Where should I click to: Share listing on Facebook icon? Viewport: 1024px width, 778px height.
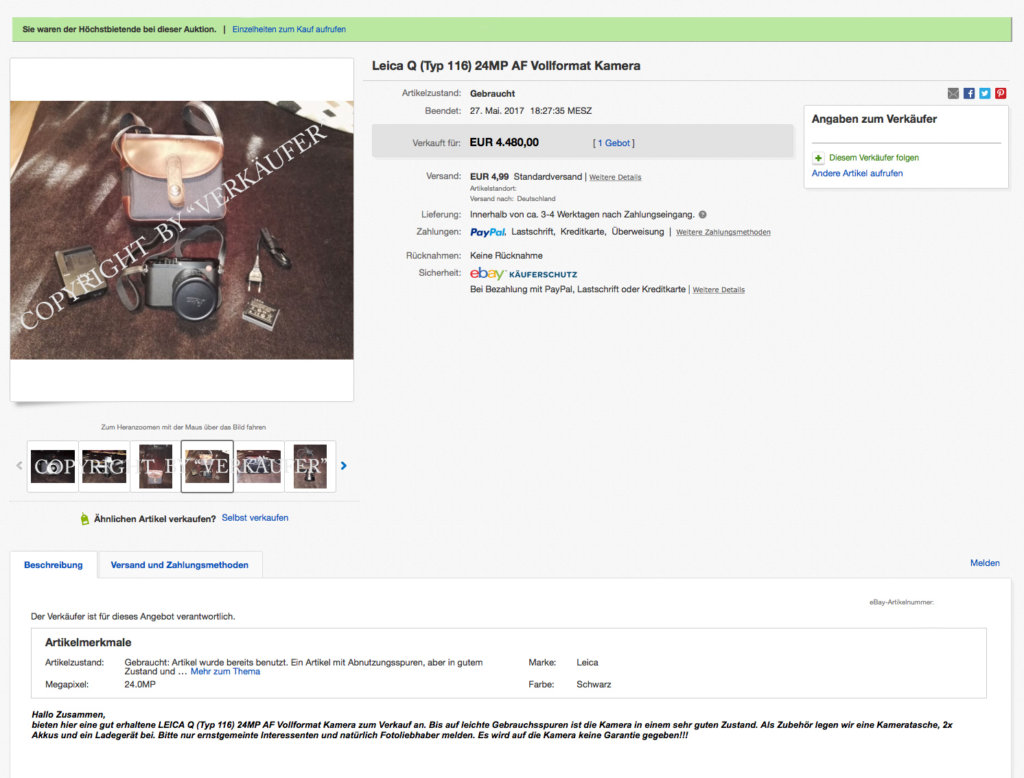(x=969, y=93)
